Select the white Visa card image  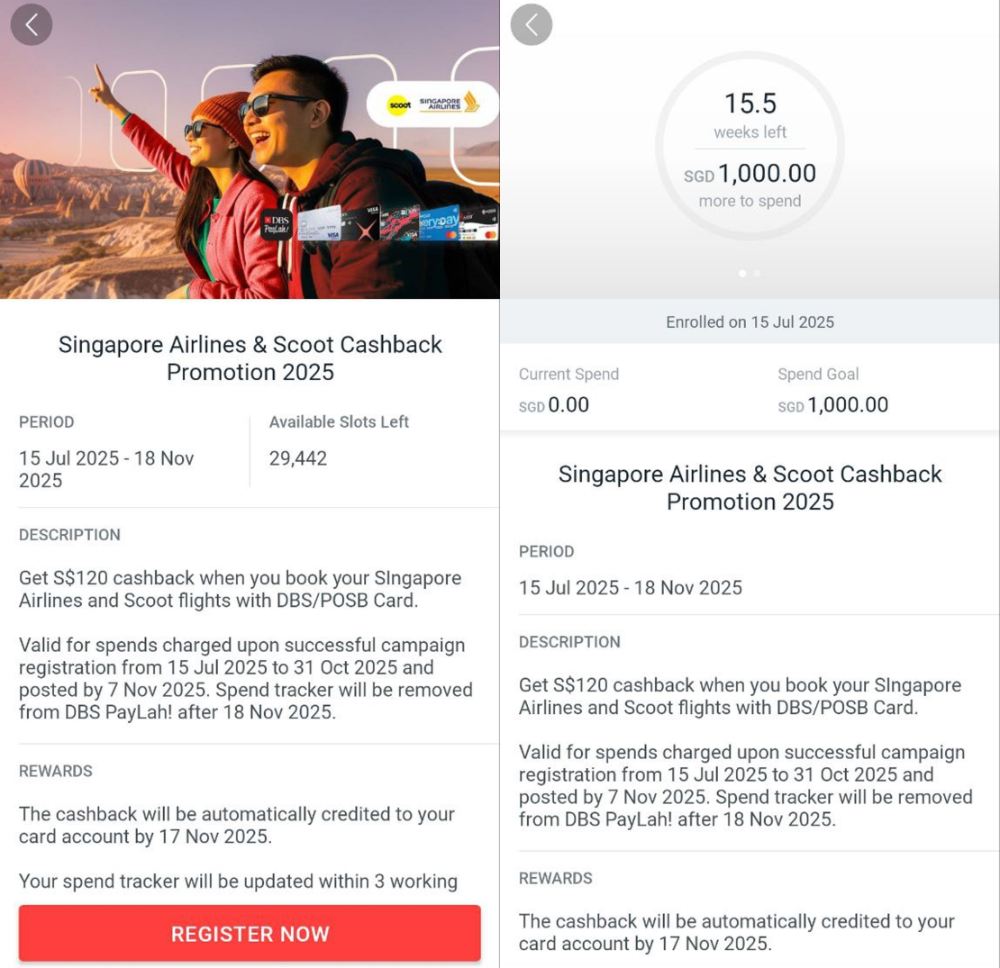(319, 223)
